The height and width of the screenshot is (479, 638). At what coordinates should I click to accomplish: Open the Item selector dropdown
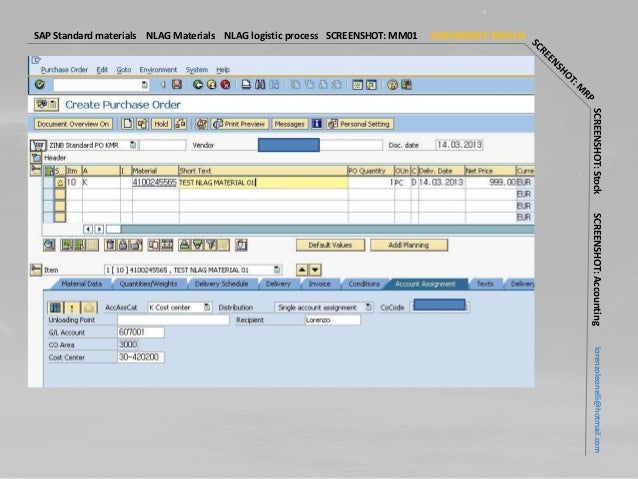point(277,270)
